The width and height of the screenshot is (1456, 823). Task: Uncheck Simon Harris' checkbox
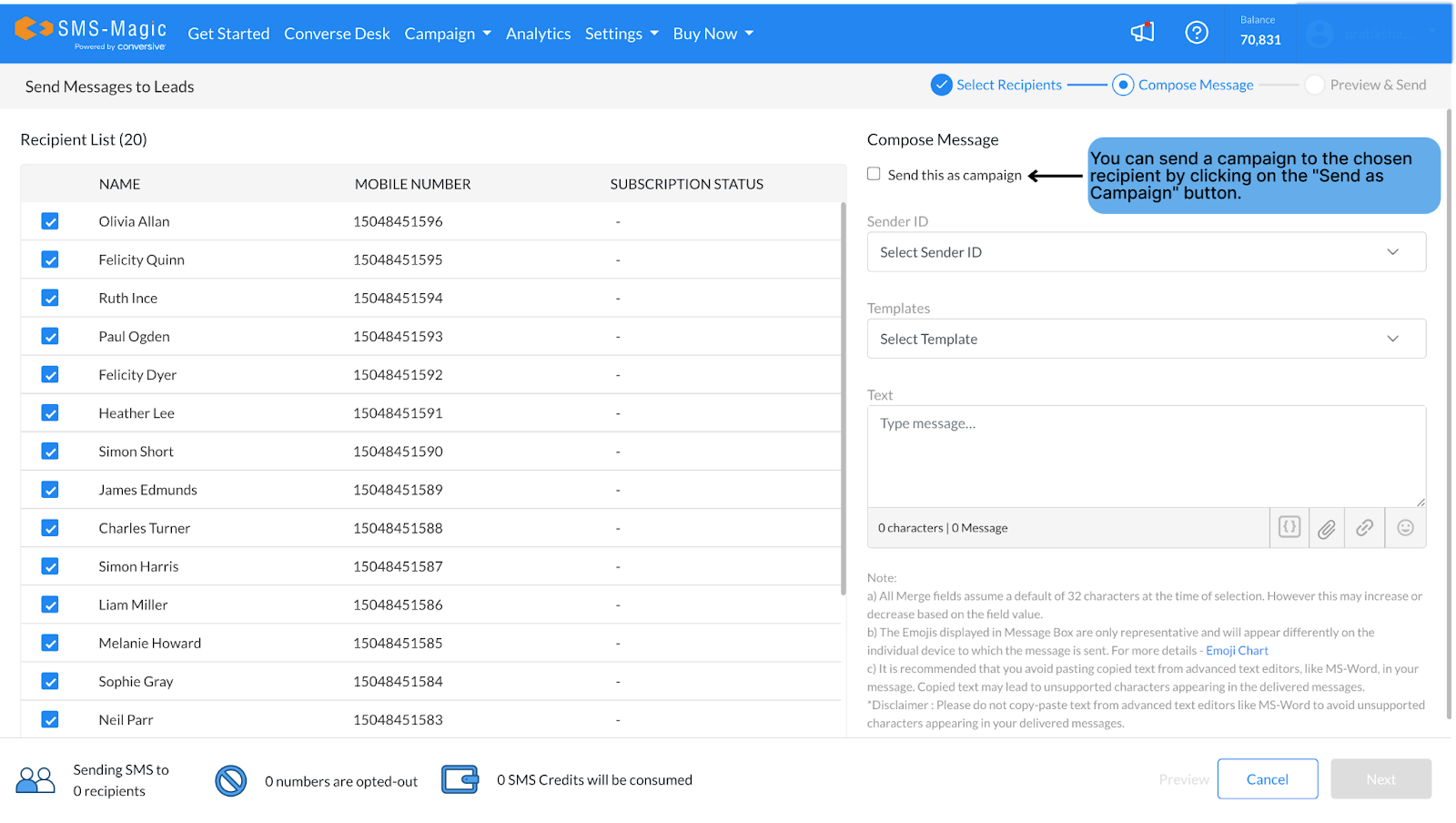pyautogui.click(x=50, y=566)
